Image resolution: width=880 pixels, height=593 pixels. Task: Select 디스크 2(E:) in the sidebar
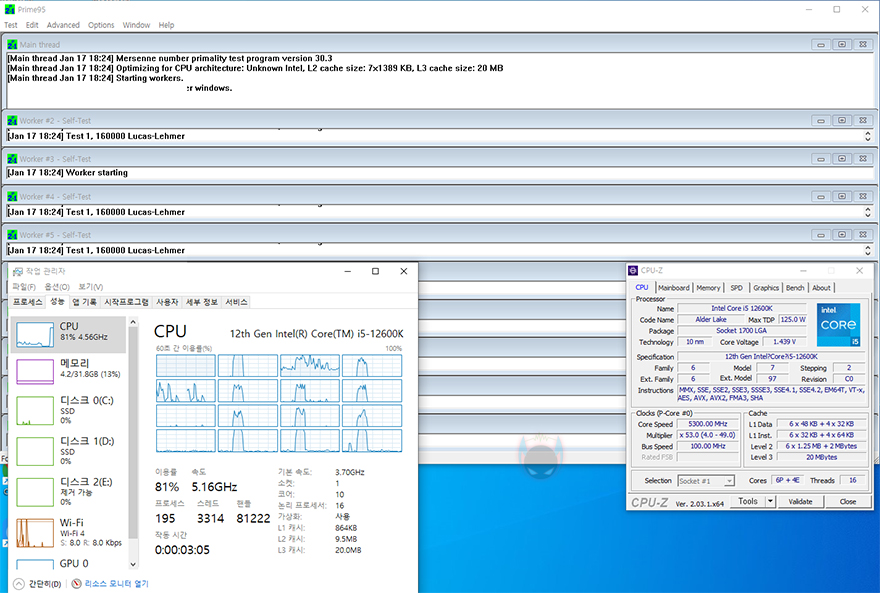click(x=68, y=491)
